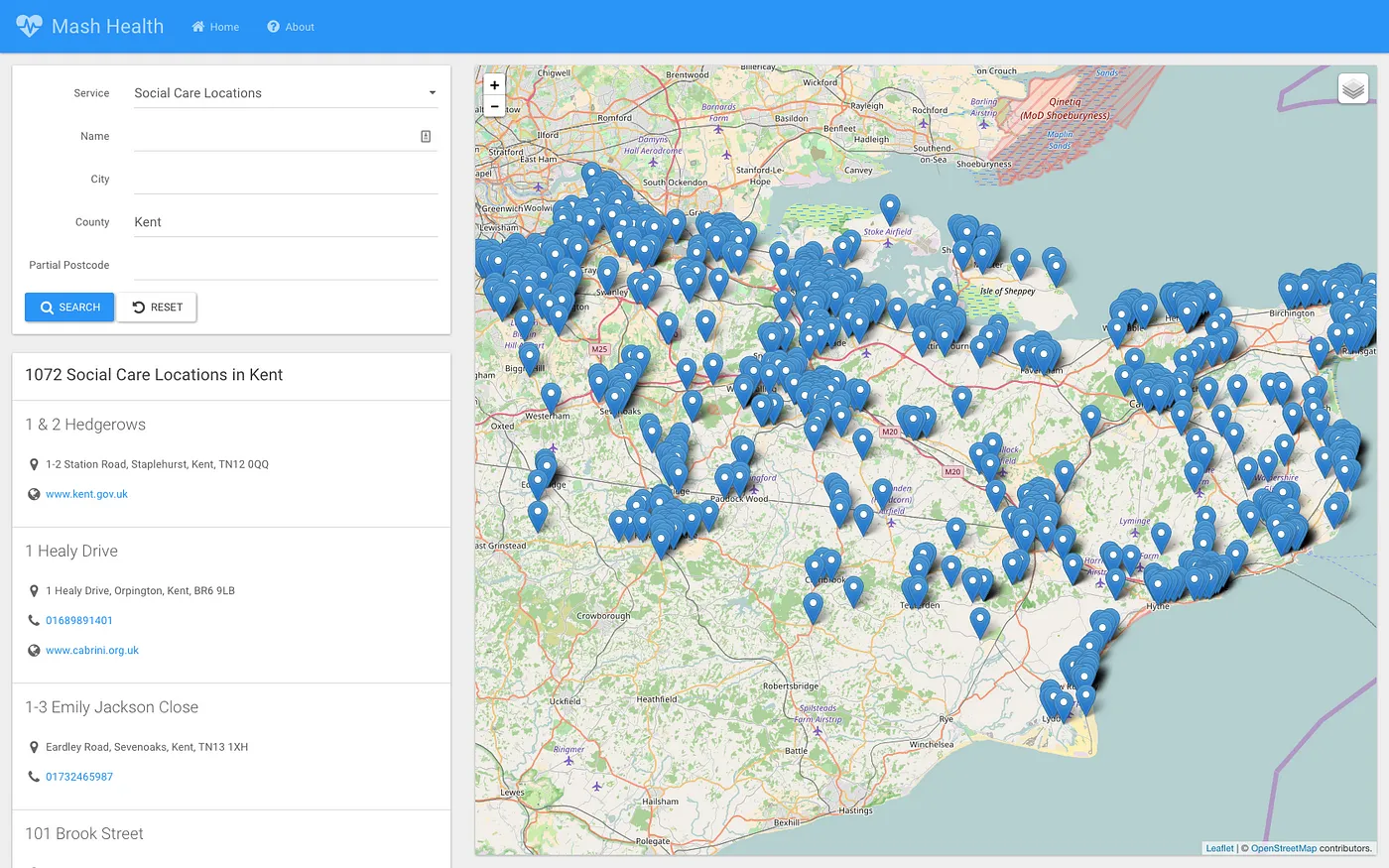Click the phone icon beside 01689891401
The image size is (1389, 868).
click(34, 621)
